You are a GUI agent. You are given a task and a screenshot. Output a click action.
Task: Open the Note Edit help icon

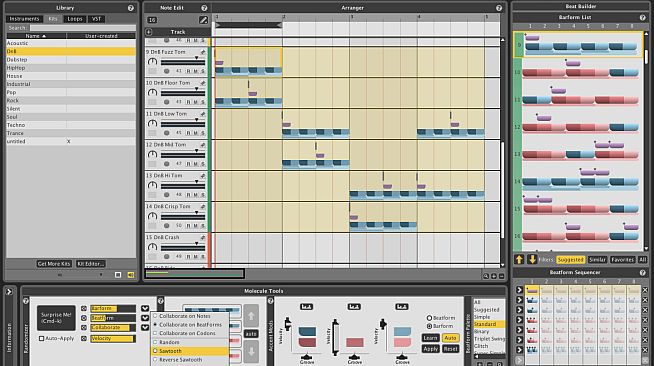pyautogui.click(x=204, y=8)
